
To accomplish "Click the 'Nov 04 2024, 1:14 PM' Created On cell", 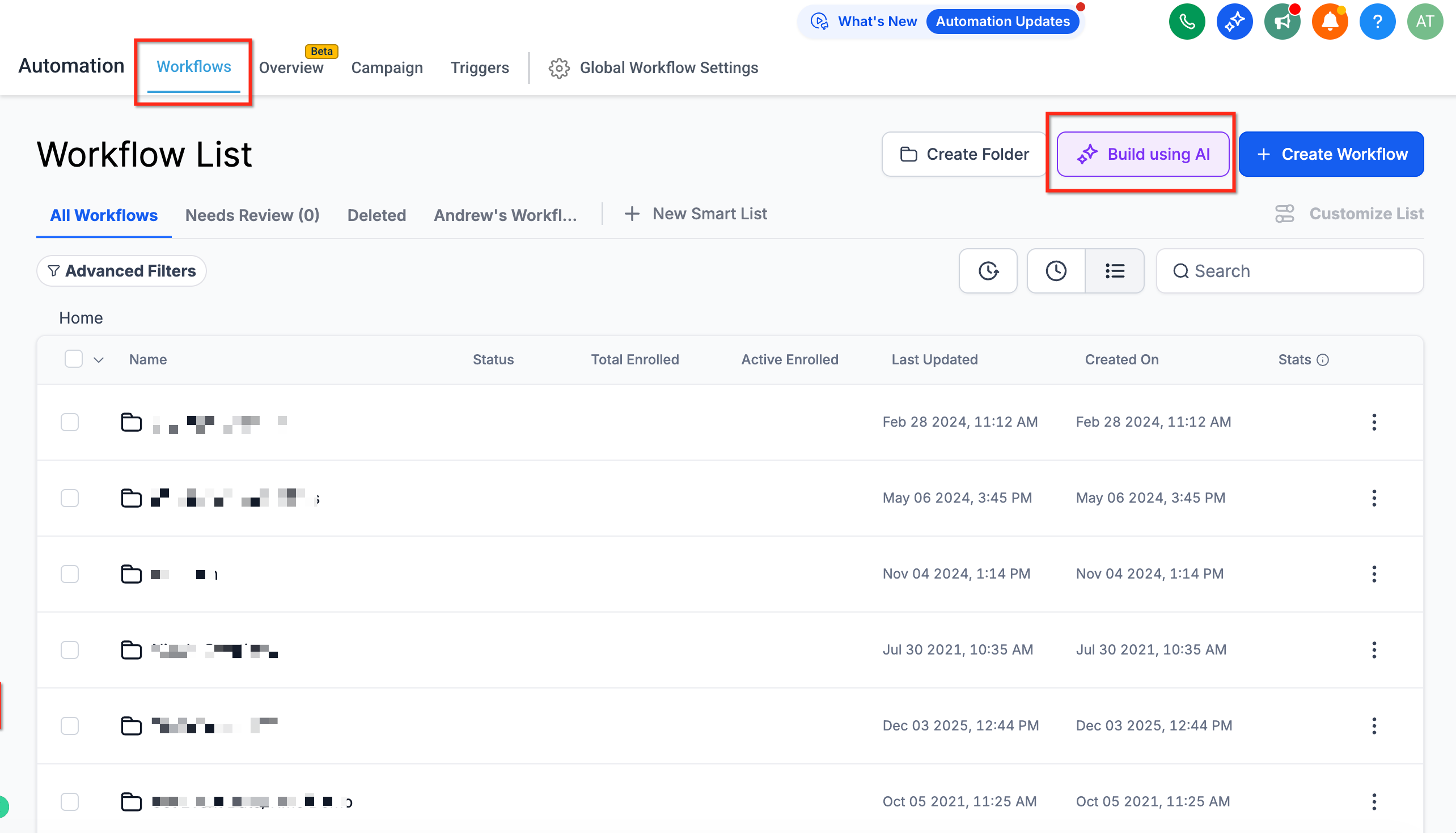I will [x=1149, y=574].
